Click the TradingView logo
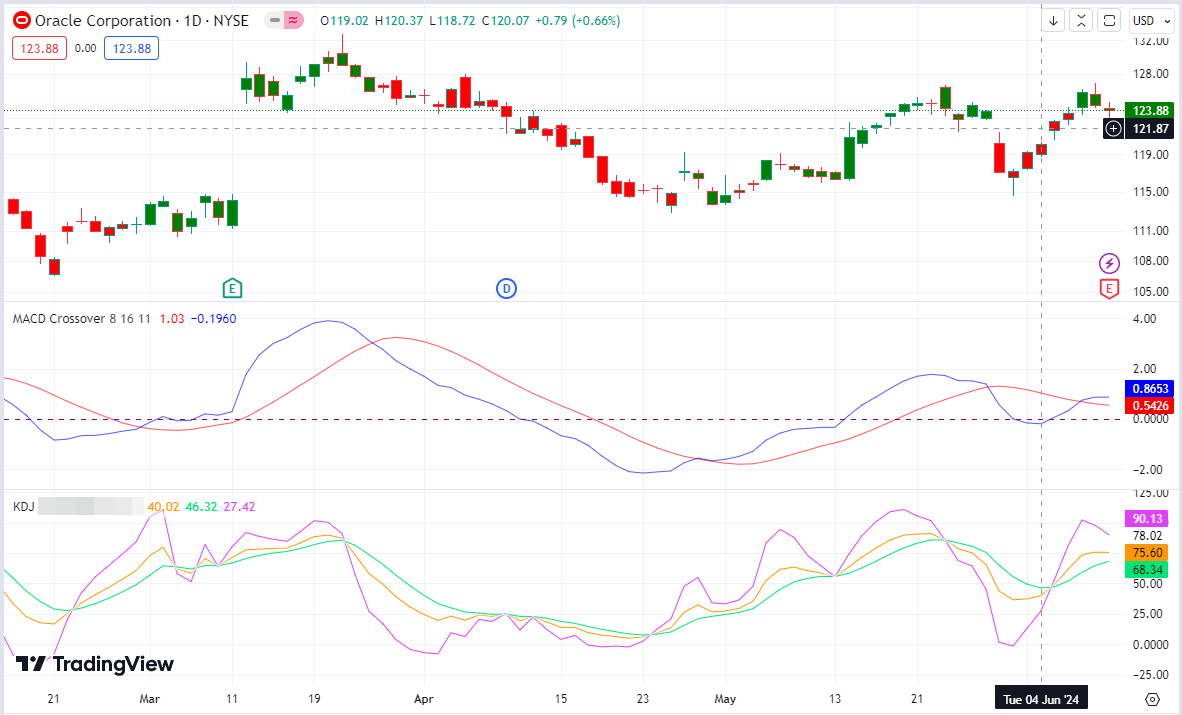The image size is (1182, 715). pos(95,664)
